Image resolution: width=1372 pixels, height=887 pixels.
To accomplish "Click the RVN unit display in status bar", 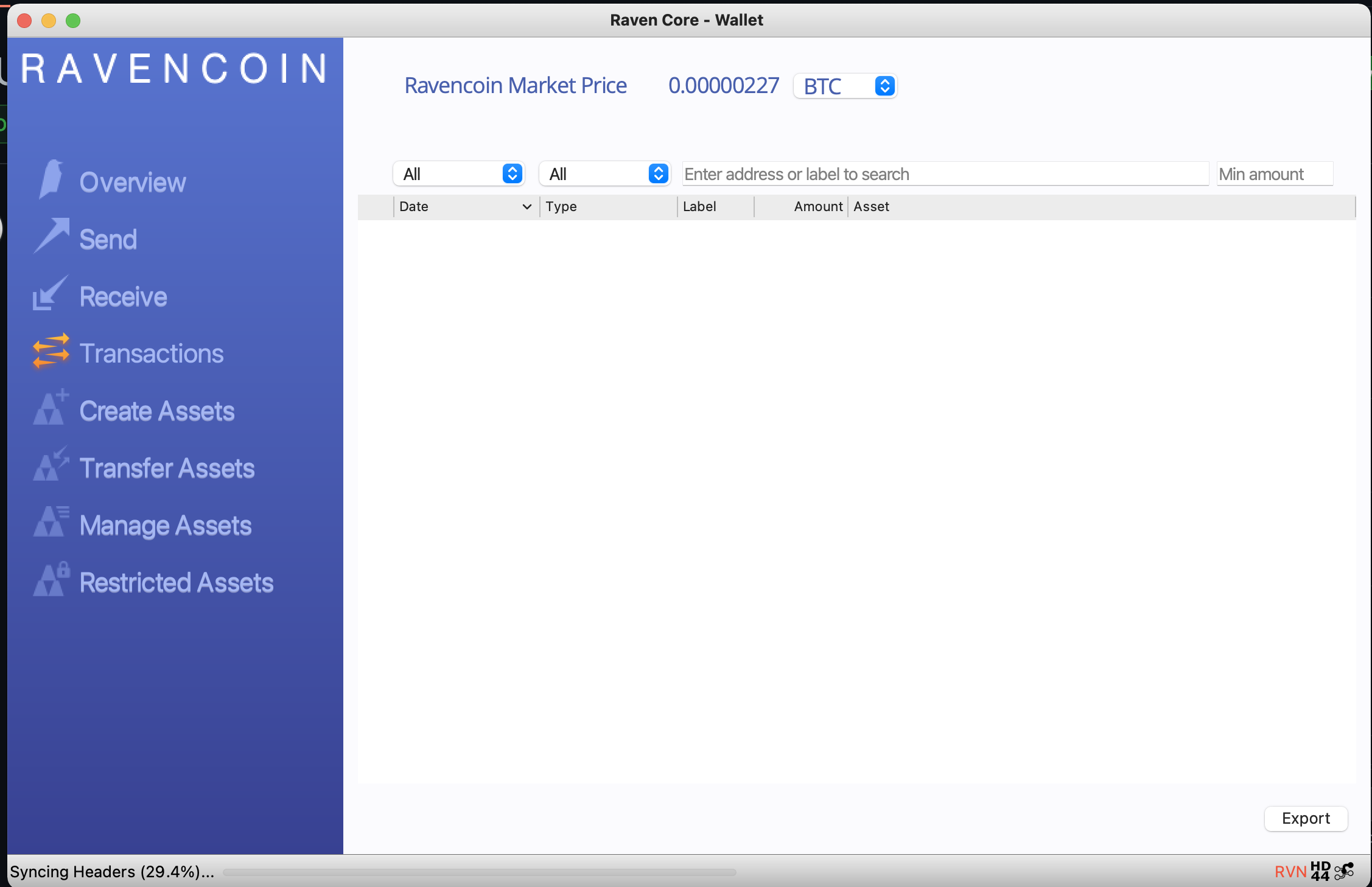I will [x=1290, y=872].
